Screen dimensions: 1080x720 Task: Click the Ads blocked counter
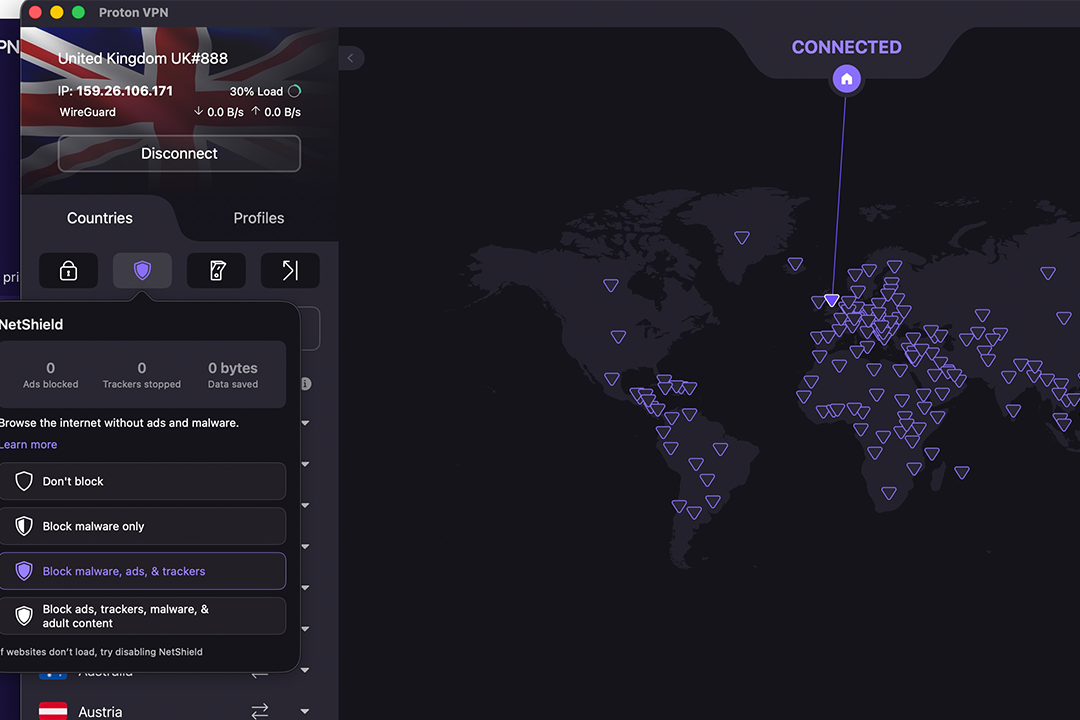click(50, 375)
